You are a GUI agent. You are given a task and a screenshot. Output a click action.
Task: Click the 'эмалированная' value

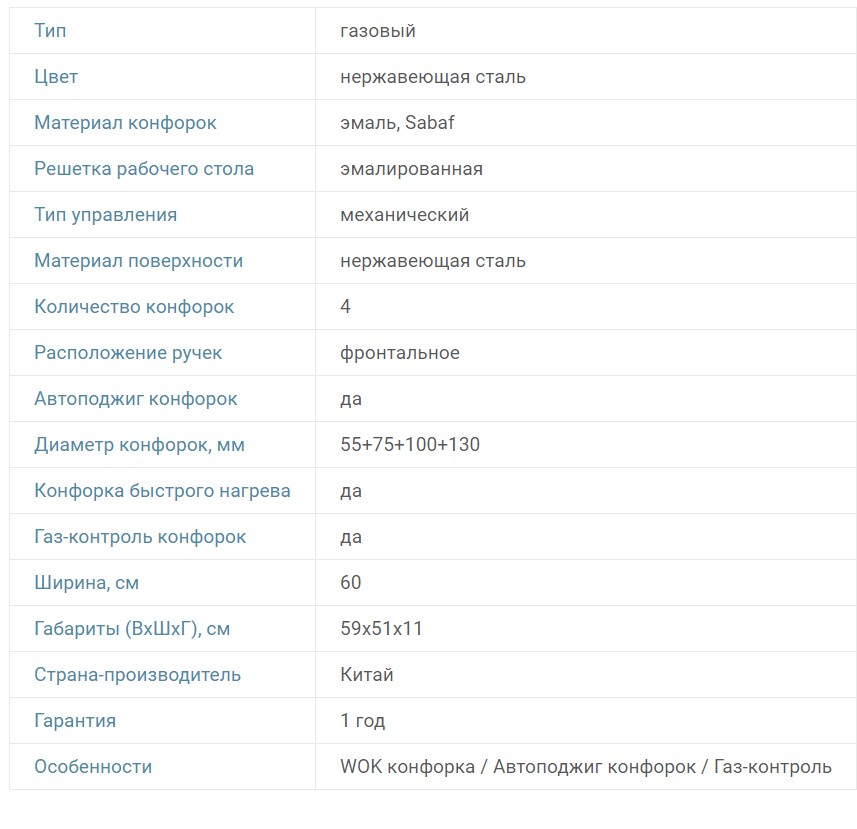click(411, 169)
